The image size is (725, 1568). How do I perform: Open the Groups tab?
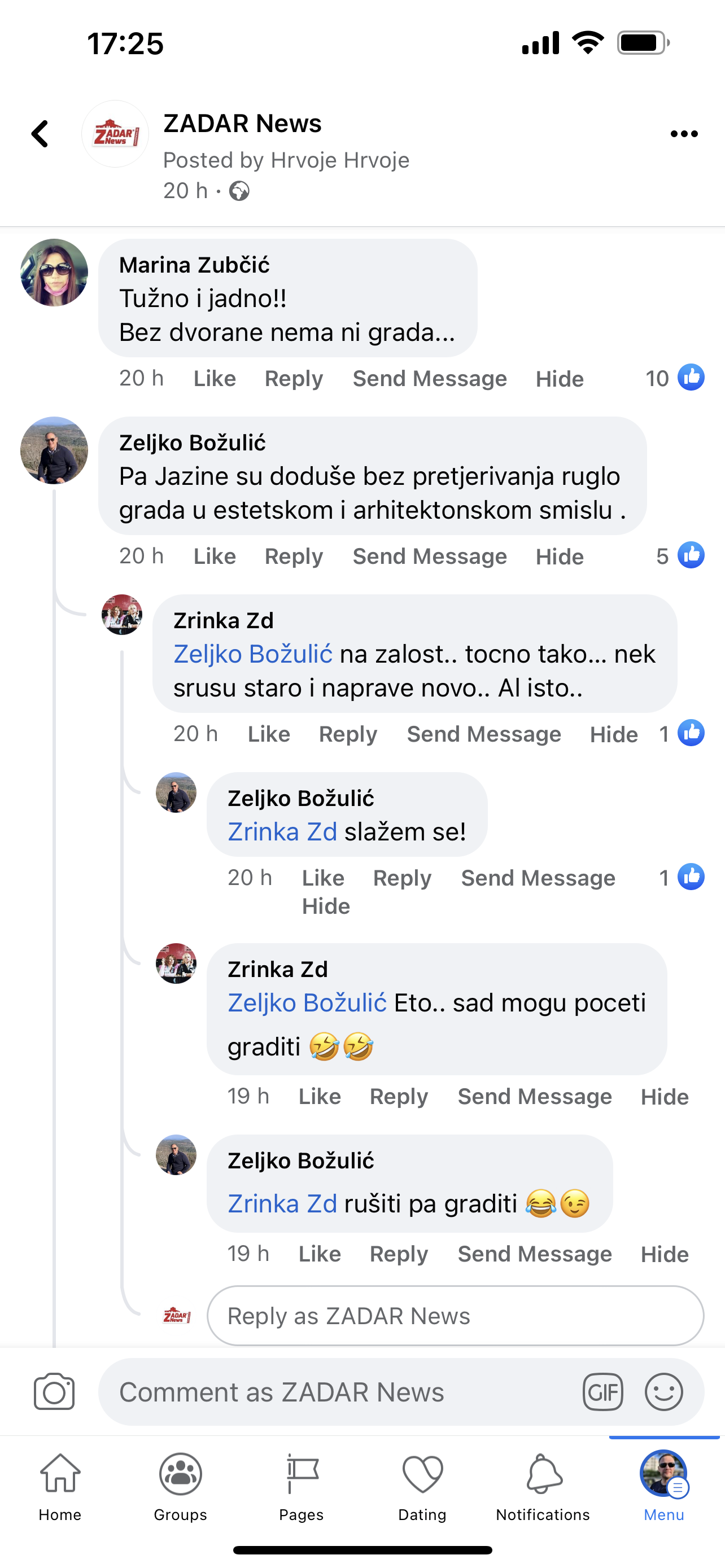click(180, 1486)
